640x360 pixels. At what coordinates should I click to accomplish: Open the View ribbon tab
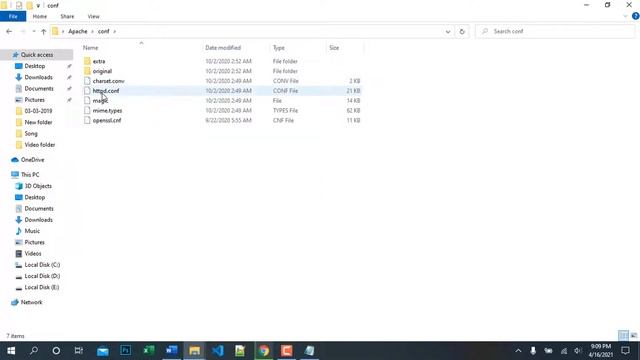pos(93,16)
